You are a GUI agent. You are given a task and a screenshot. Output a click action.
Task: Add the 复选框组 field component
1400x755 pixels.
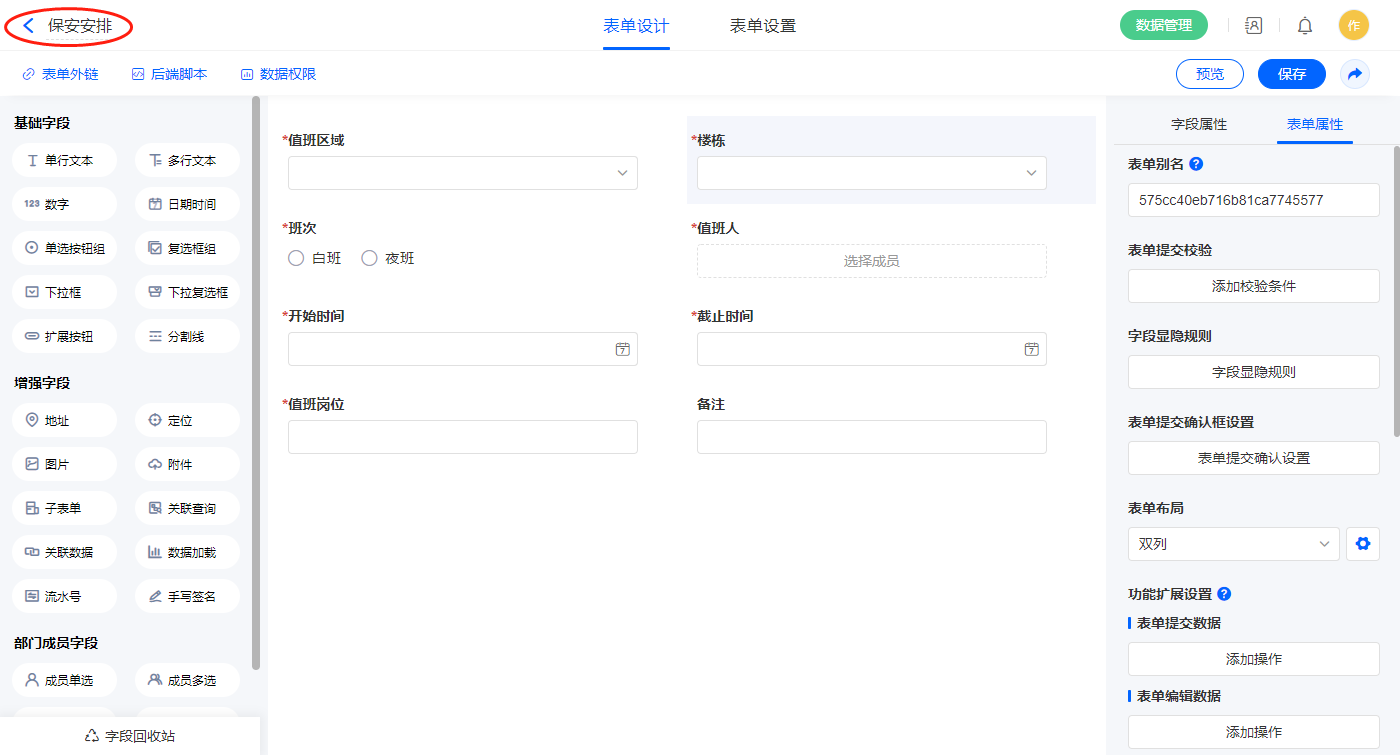pos(187,248)
